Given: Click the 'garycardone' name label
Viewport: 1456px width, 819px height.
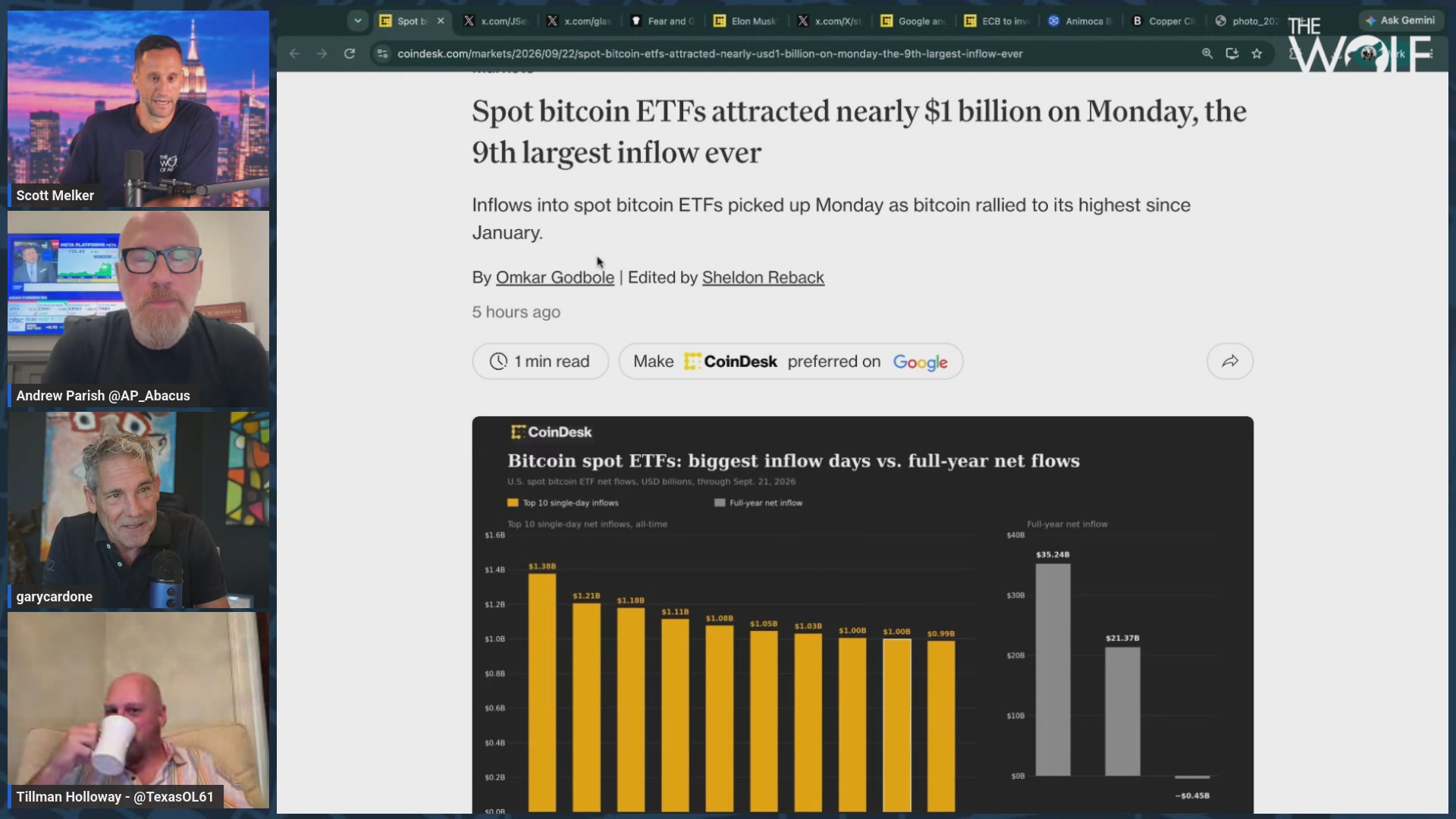Looking at the screenshot, I should (x=55, y=597).
